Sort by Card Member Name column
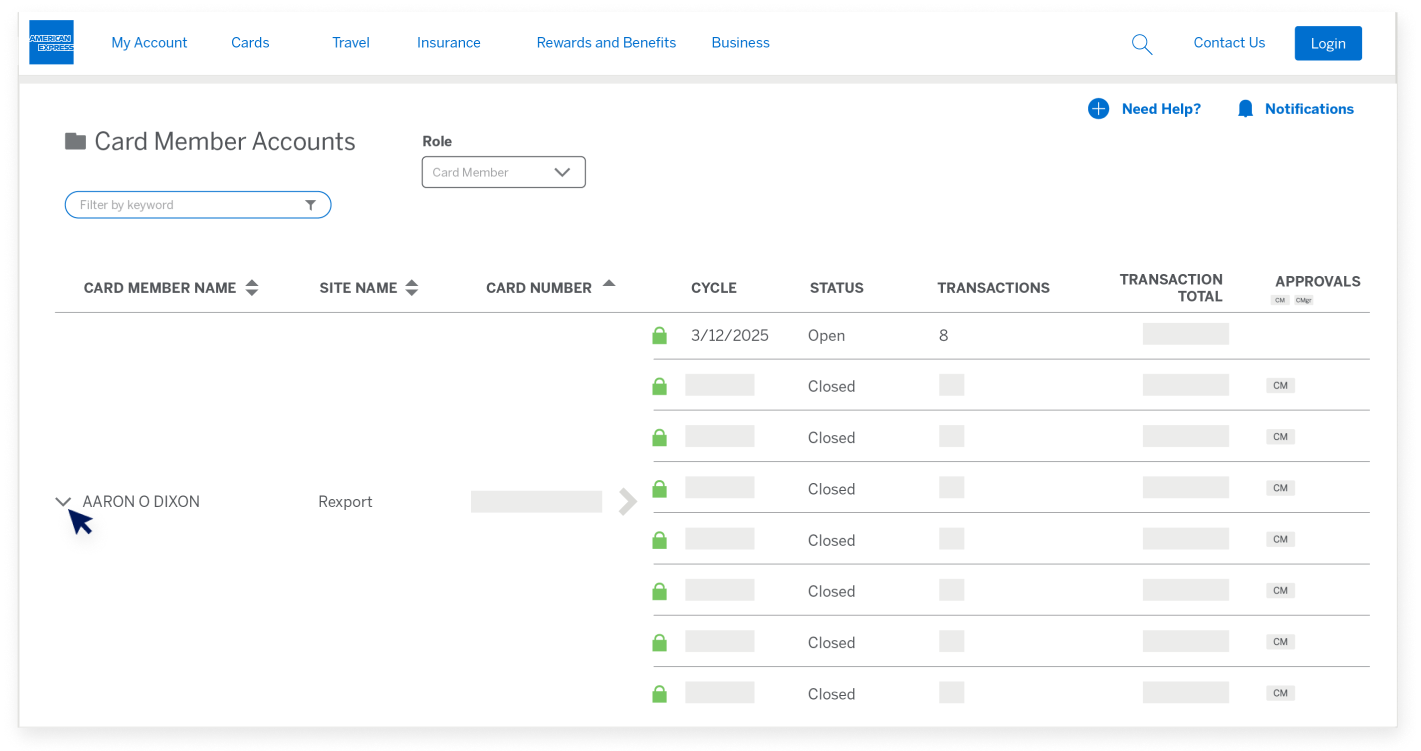Image resolution: width=1421 pixels, height=751 pixels. pos(252,288)
